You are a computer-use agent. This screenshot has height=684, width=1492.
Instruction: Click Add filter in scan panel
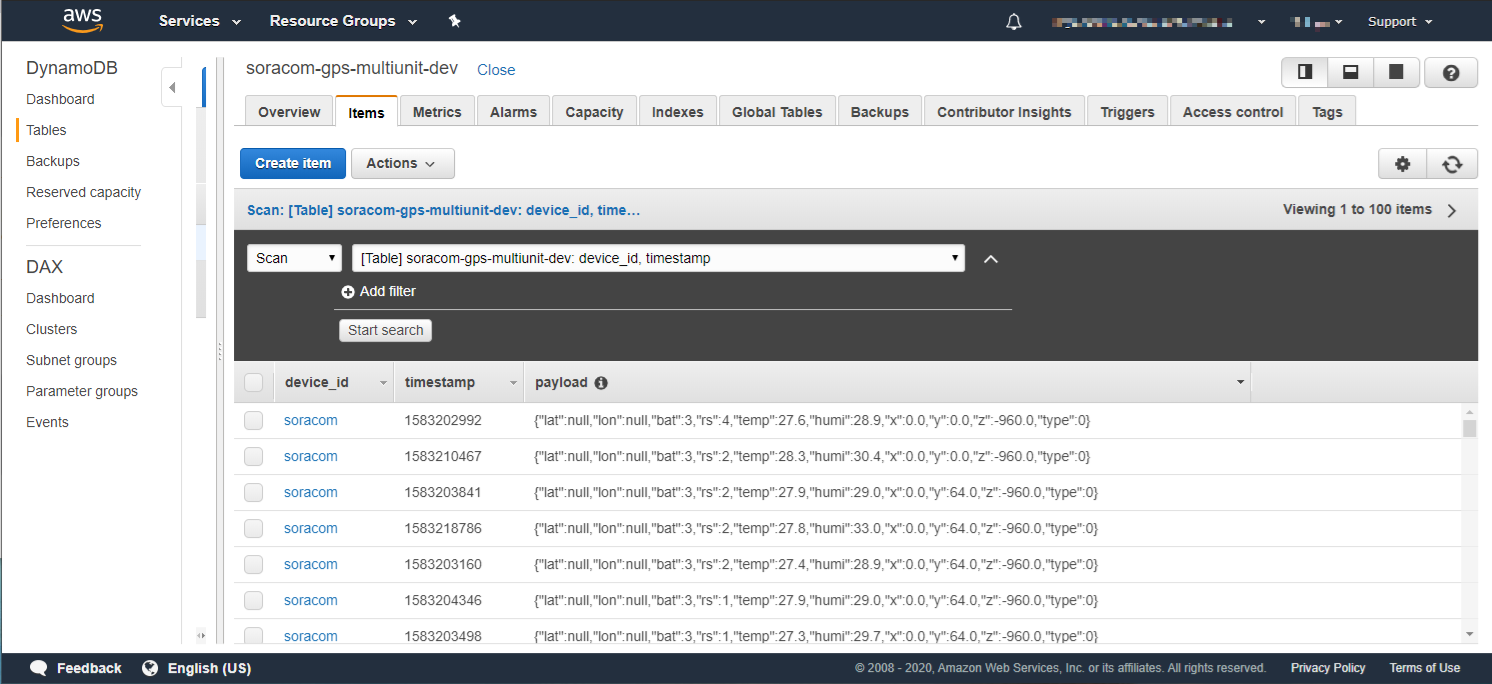(379, 292)
